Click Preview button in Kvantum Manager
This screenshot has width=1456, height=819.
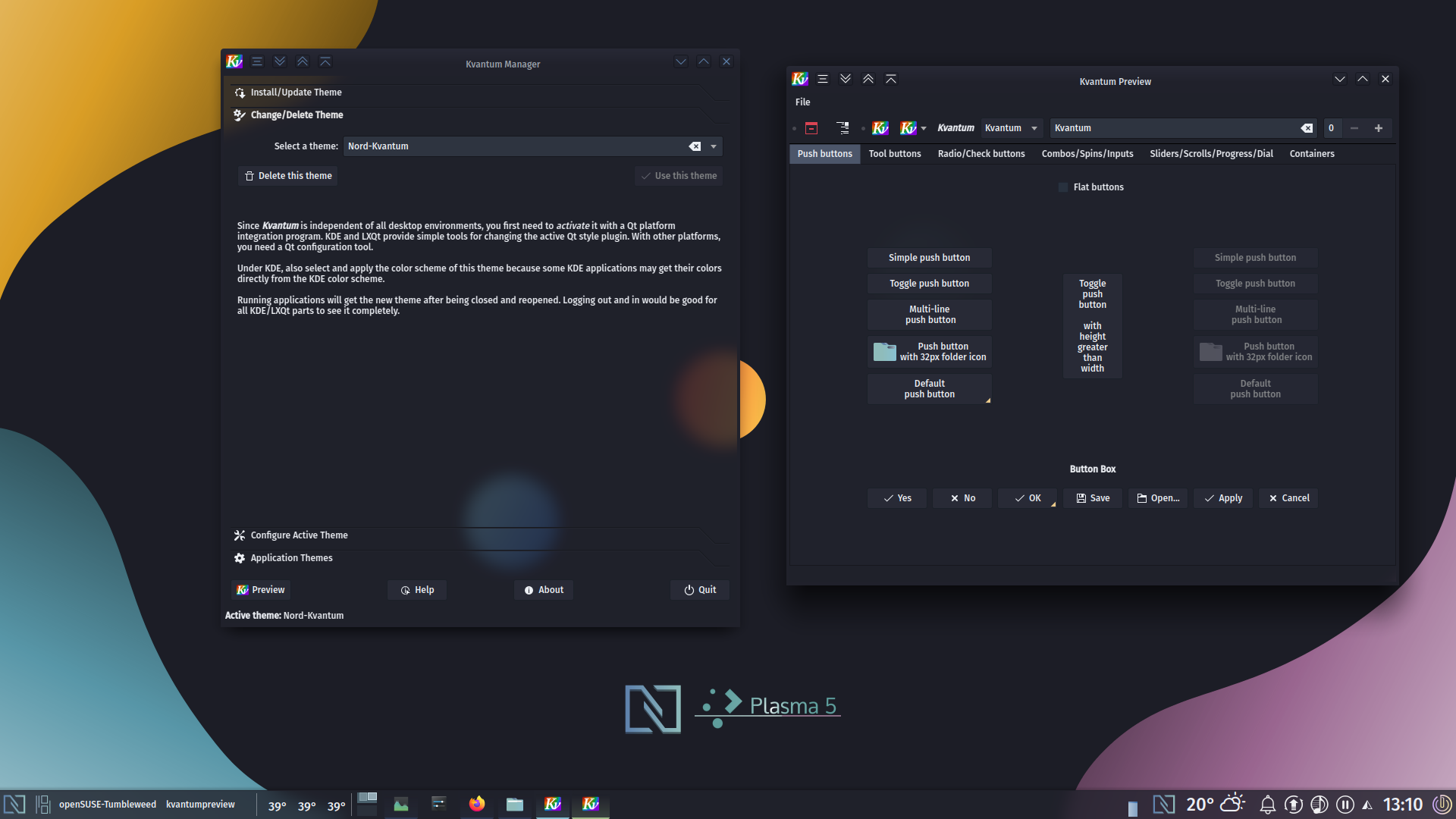[261, 590]
